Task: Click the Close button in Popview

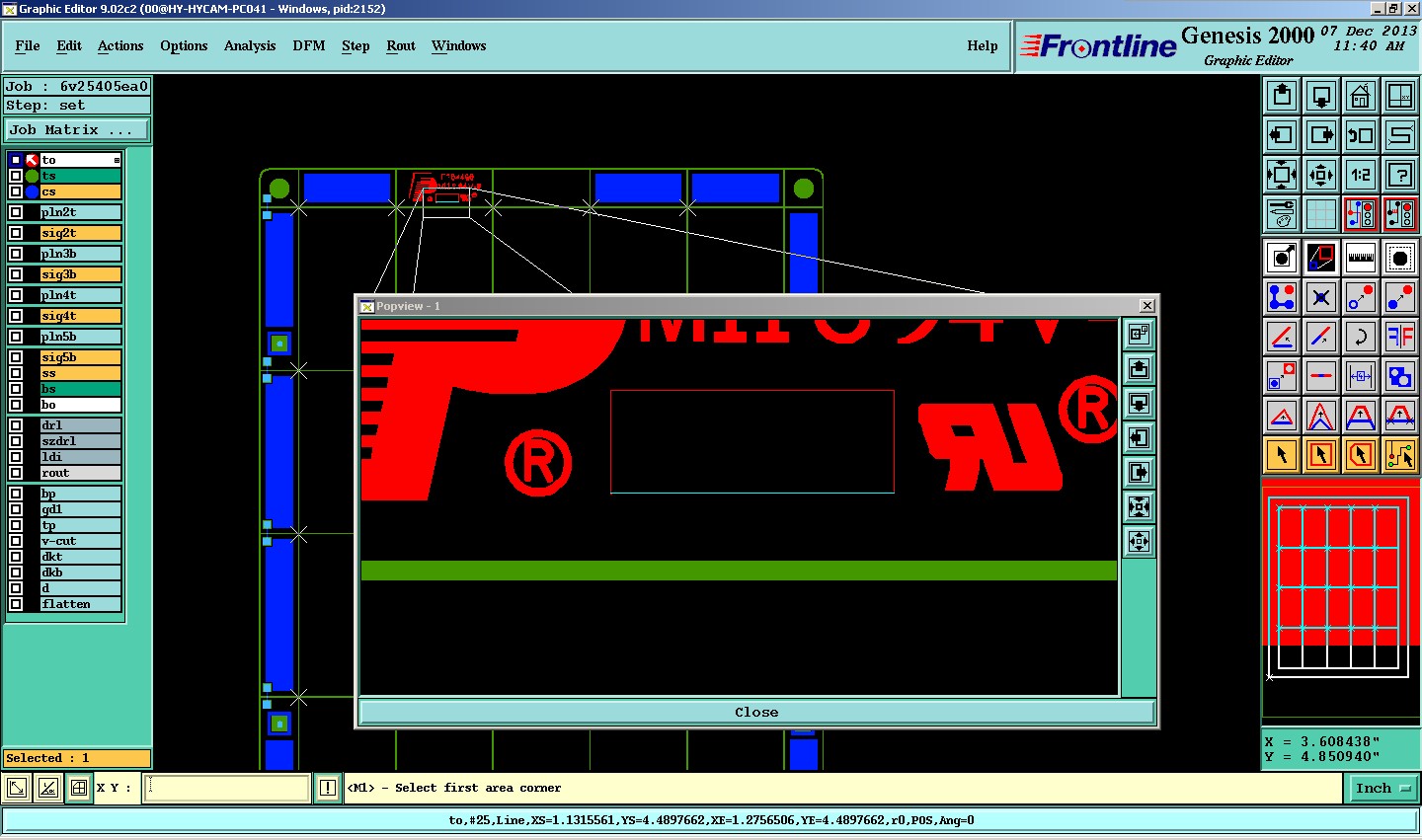Action: pos(756,712)
